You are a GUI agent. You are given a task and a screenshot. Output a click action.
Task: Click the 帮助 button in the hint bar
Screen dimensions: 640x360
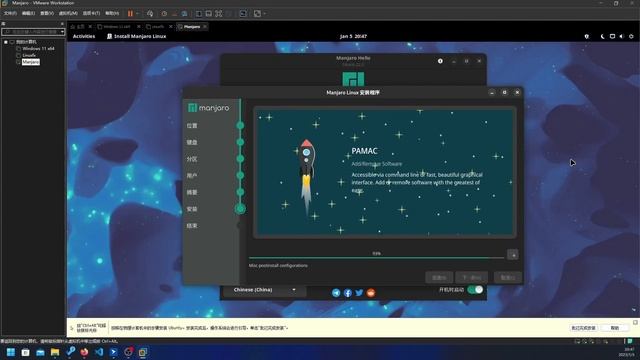615,328
